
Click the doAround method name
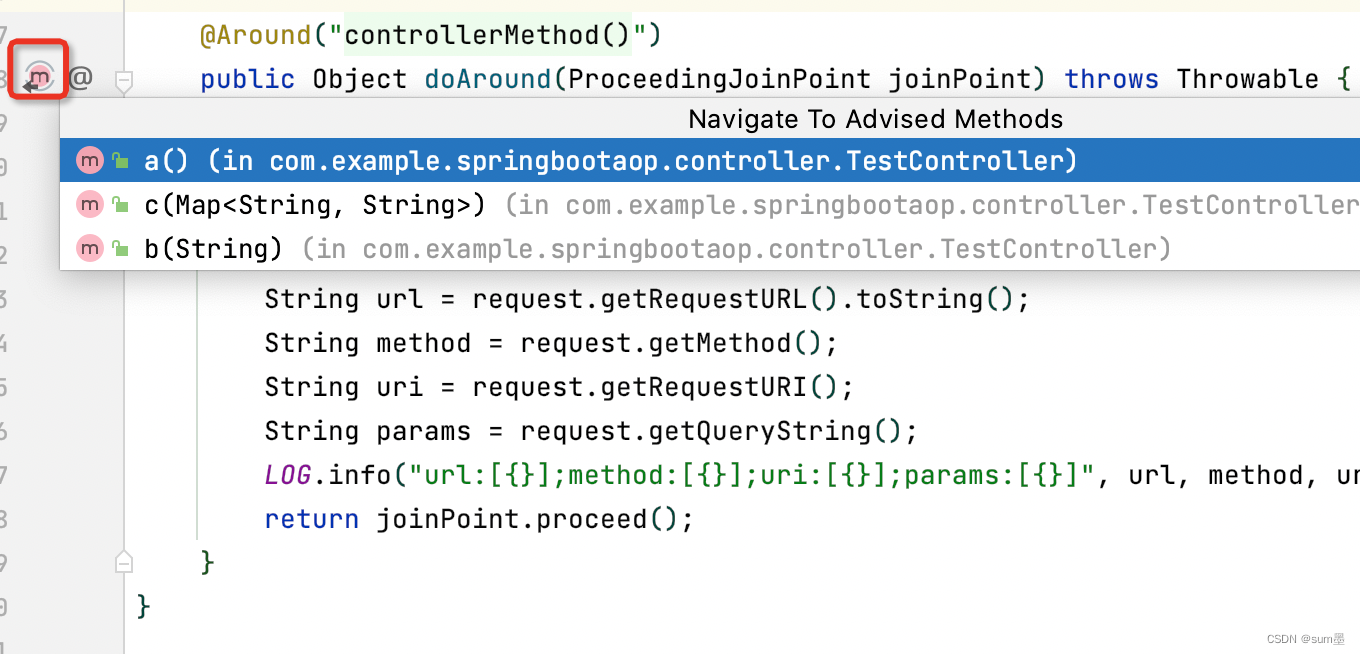coord(488,79)
